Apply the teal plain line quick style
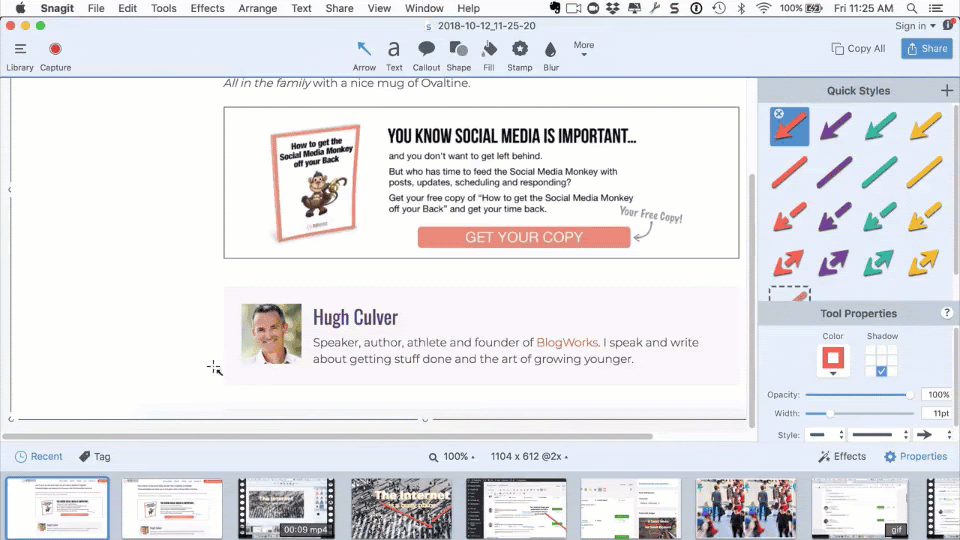 880,172
